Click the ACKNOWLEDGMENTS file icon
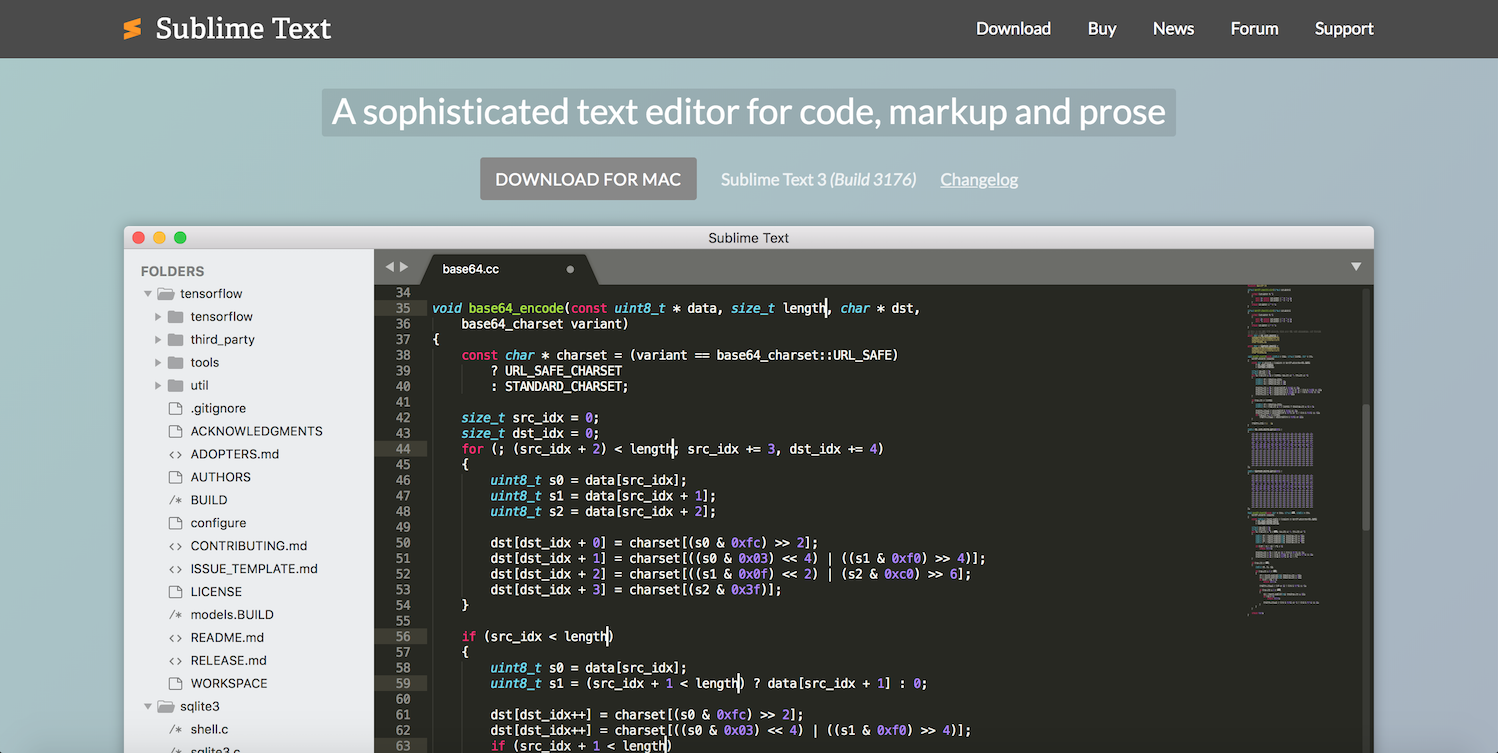The height and width of the screenshot is (753, 1498). click(x=175, y=432)
